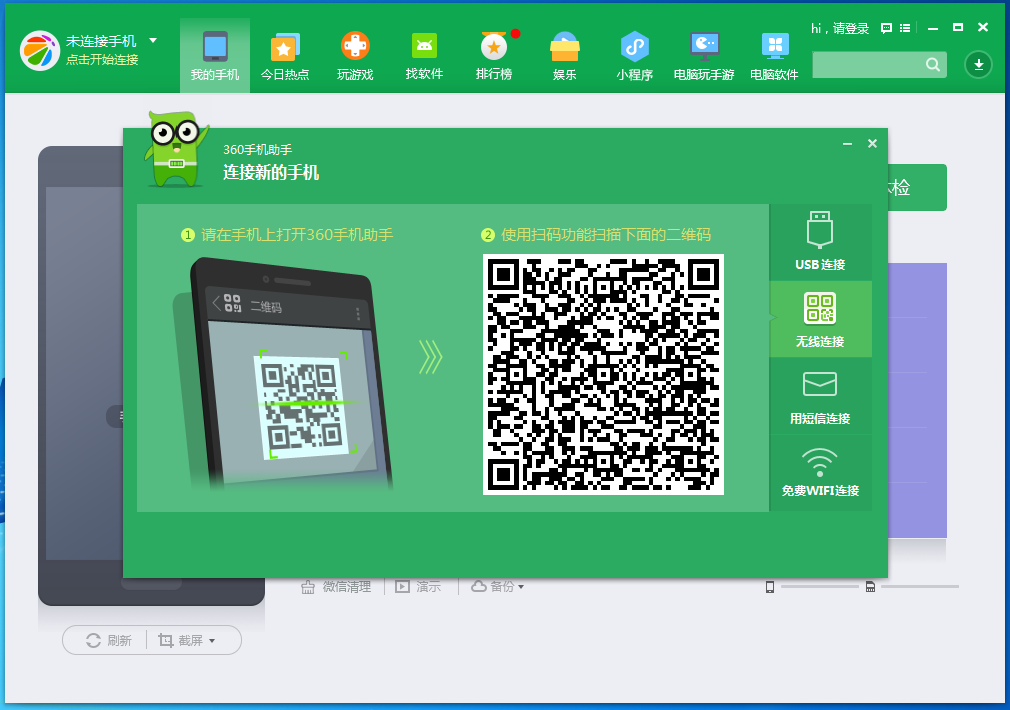The width and height of the screenshot is (1010, 710).
Task: Open the 小程序 section
Action: pyautogui.click(x=634, y=56)
